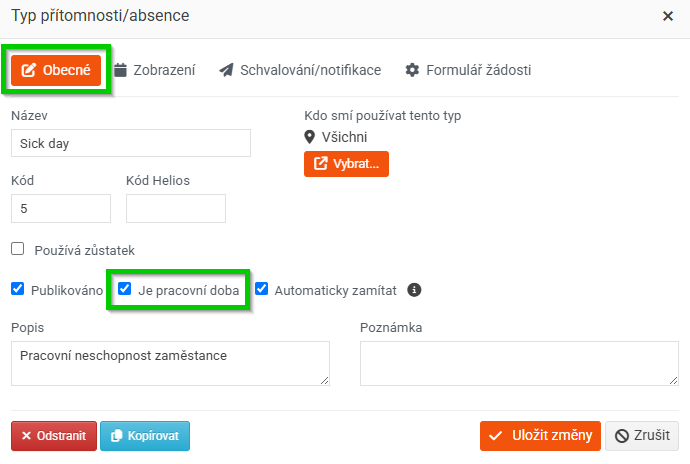Click the Zrušit button
Viewport: 690px width, 464px height.
point(642,436)
